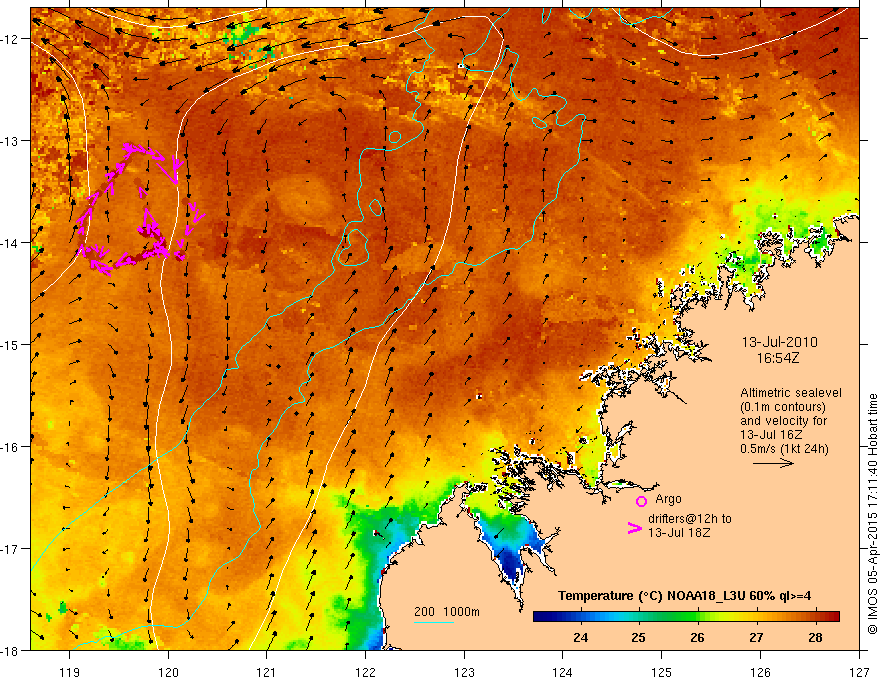Click the cyan 200 1000m isobath legend line
The width and height of the screenshot is (880, 680).
pyautogui.click(x=434, y=622)
